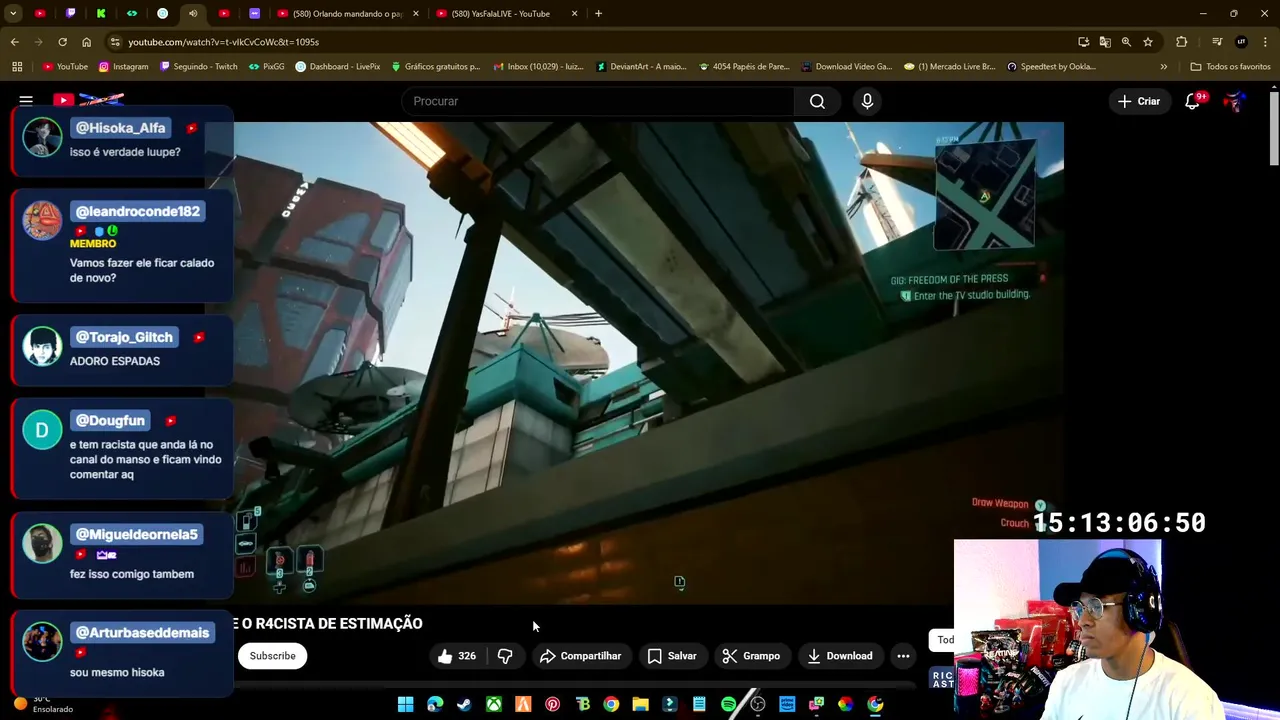
Task: Open the PixGG bookmark
Action: [x=266, y=67]
